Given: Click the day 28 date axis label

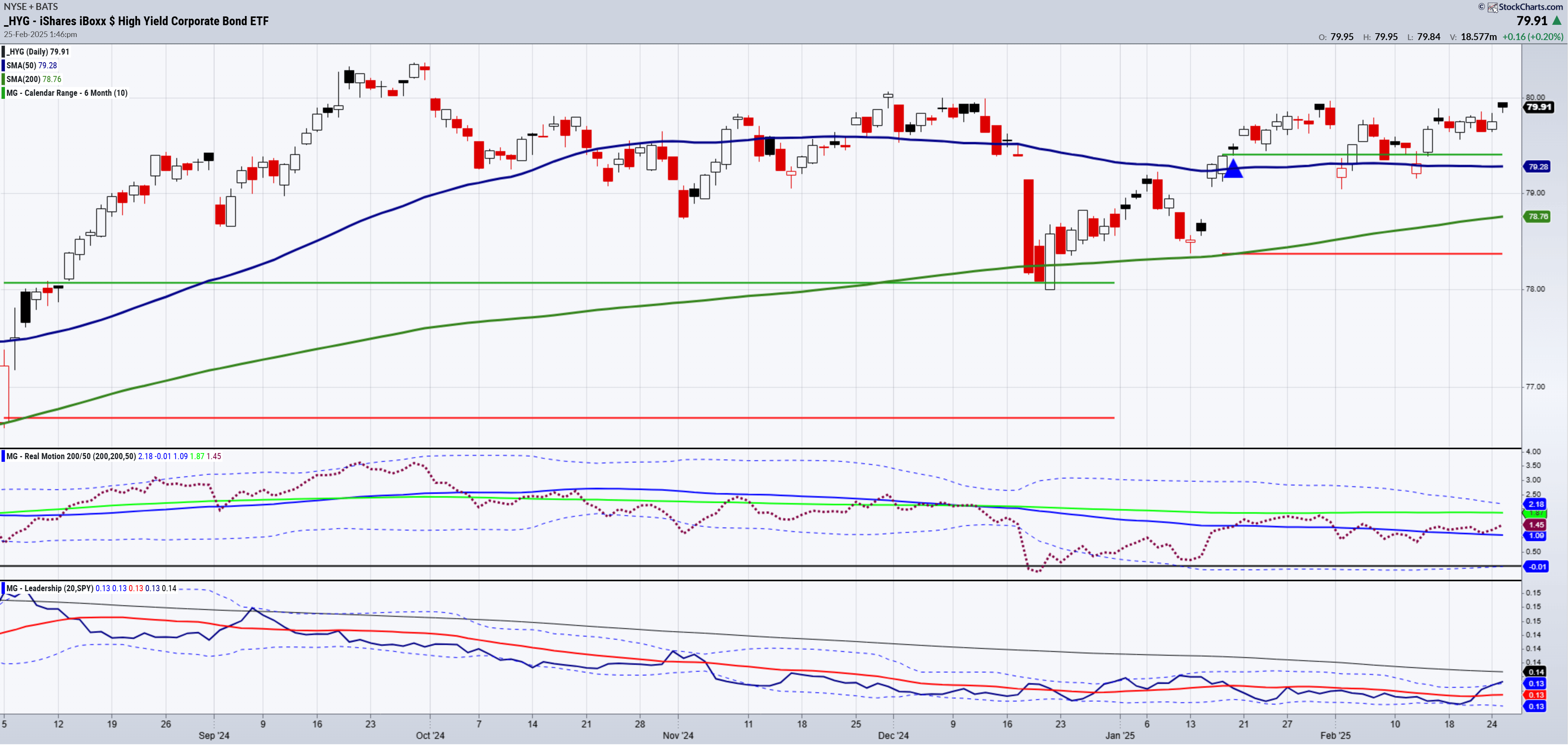Looking at the screenshot, I should pyautogui.click(x=640, y=724).
